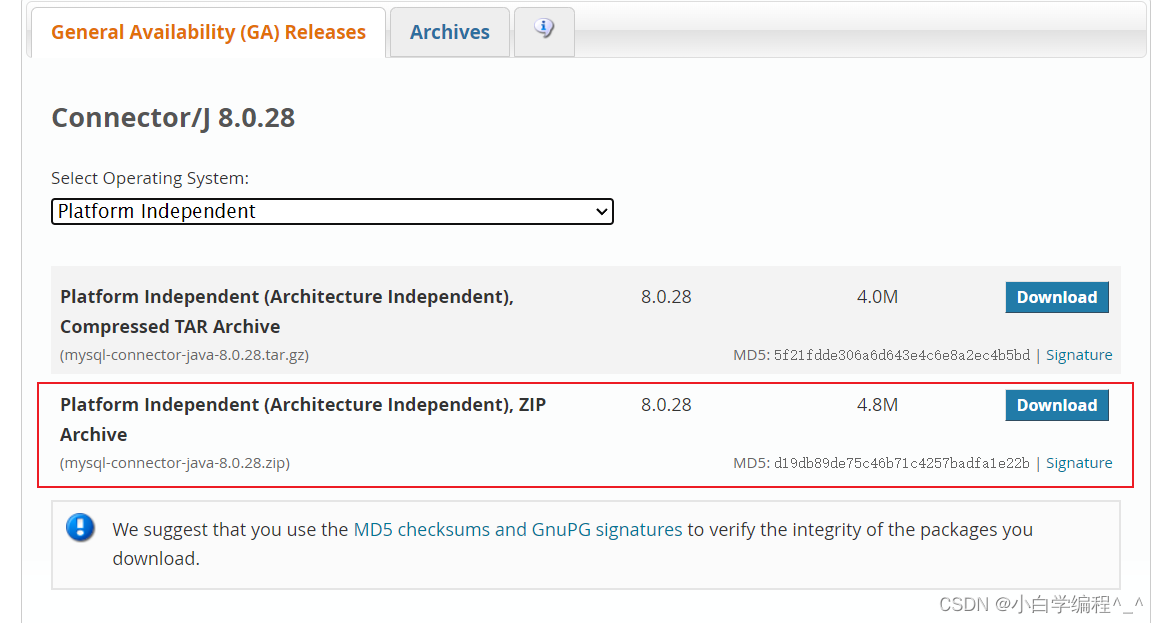This screenshot has height=623, width=1158.
Task: Download the Compressed TAR Archive
Action: [1057, 297]
